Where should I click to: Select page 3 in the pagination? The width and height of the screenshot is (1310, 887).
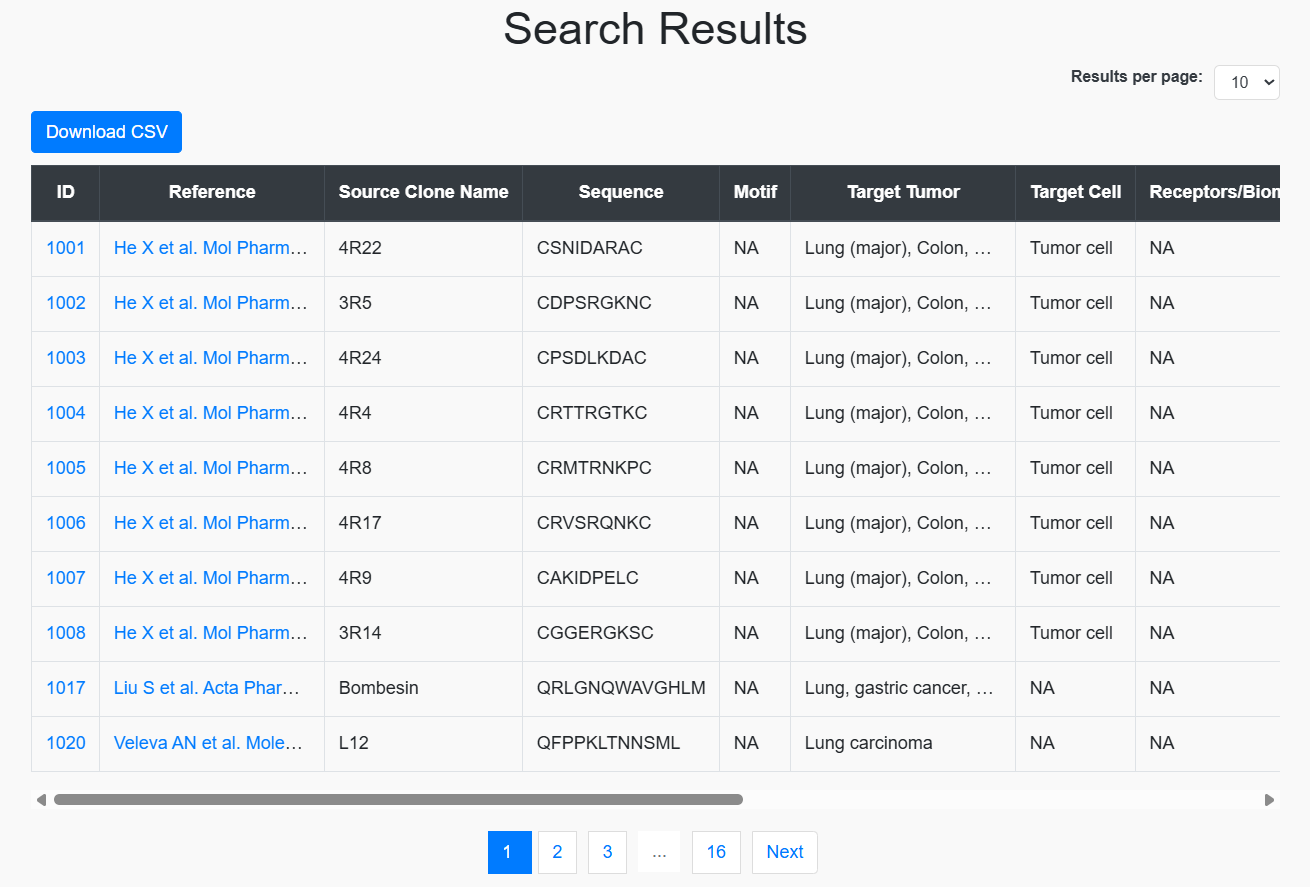607,852
